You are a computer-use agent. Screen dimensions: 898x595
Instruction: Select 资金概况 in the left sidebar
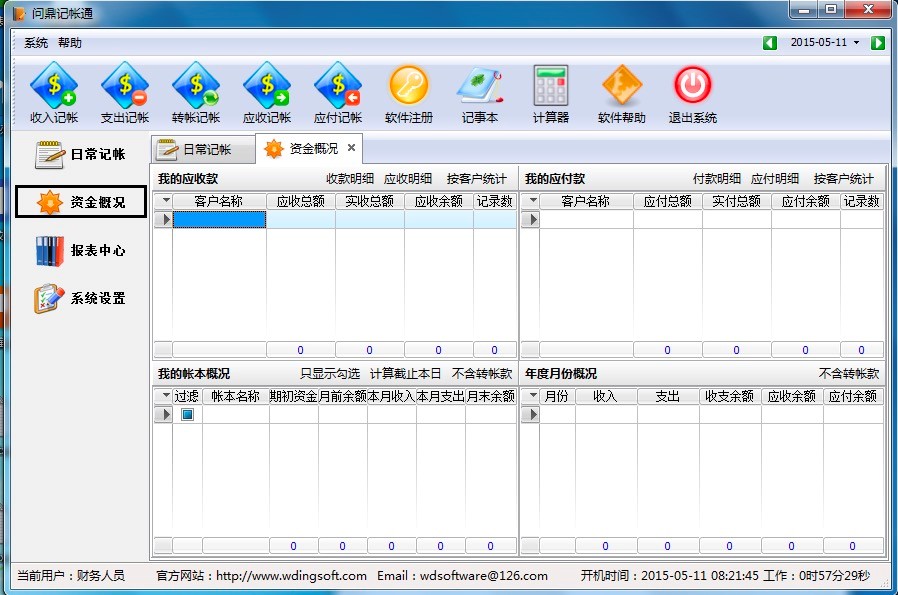(x=81, y=202)
